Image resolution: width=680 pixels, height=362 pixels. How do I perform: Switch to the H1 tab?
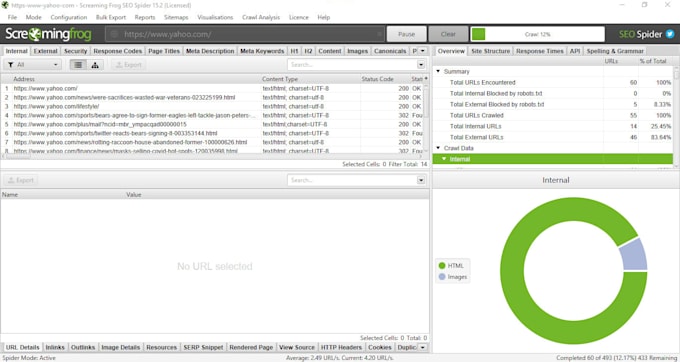[294, 51]
